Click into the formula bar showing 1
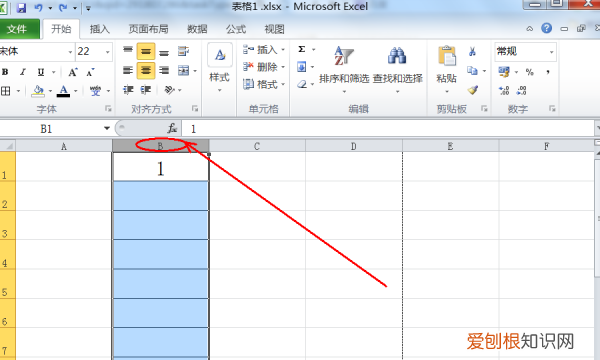Image resolution: width=600 pixels, height=360 pixels. [387, 129]
